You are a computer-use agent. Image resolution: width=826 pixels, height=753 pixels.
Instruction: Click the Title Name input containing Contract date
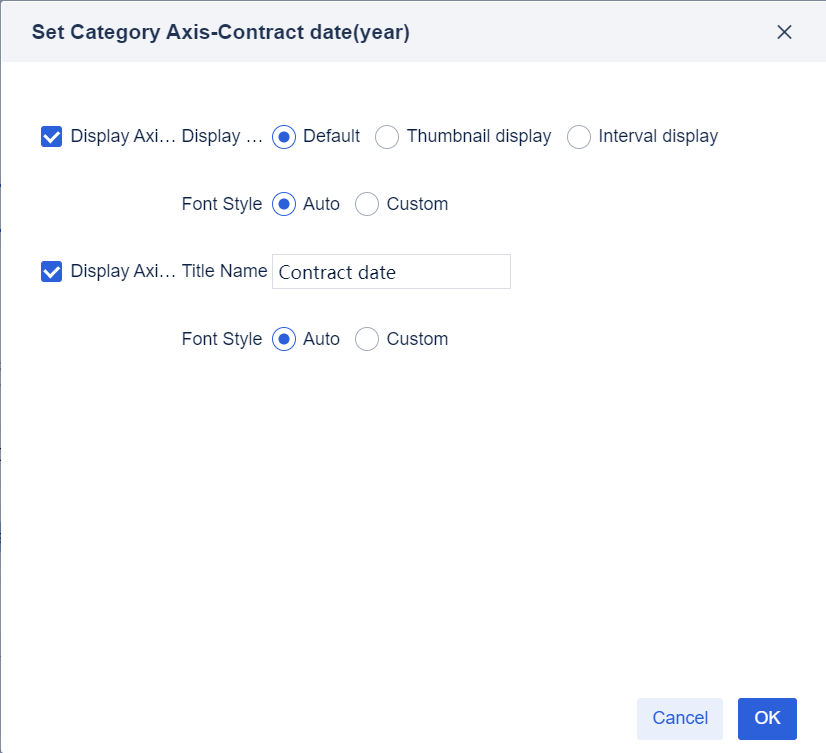(391, 272)
